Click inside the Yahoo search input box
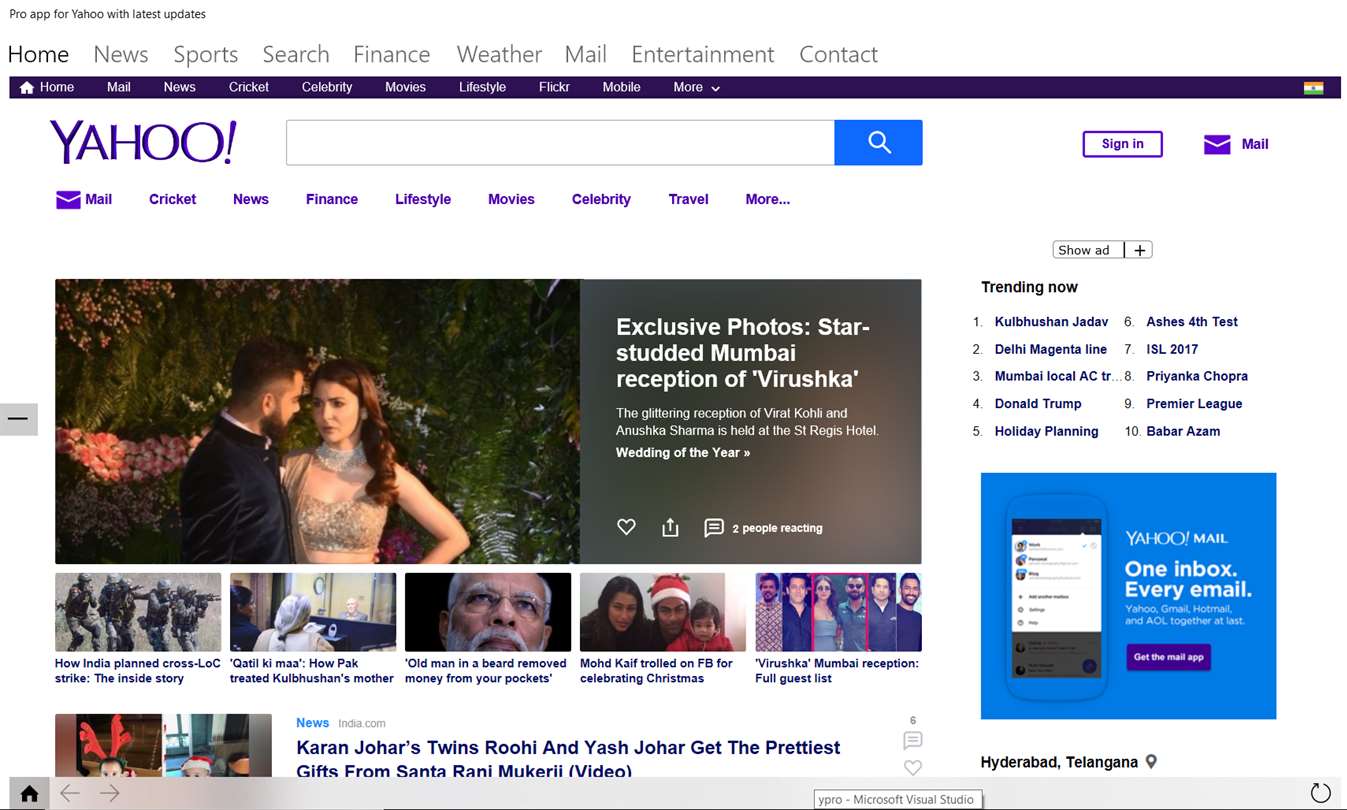Image resolution: width=1347 pixels, height=810 pixels. 560,143
